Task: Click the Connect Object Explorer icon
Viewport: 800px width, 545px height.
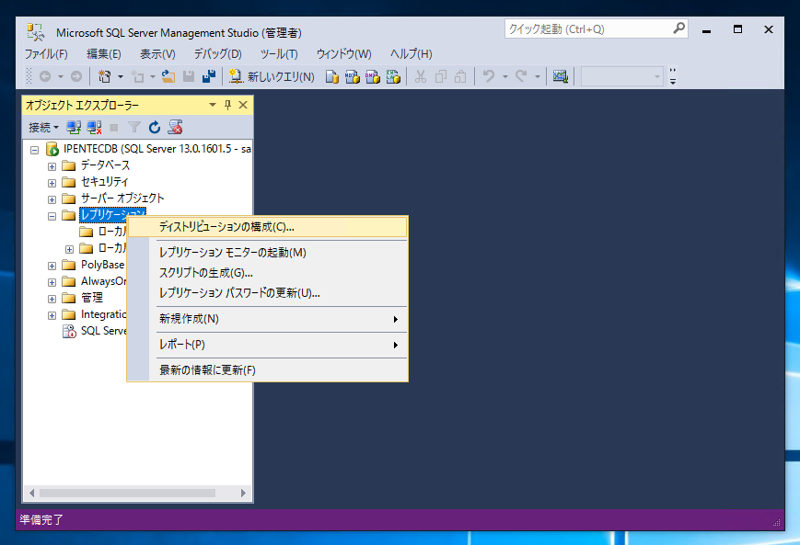Action: click(x=74, y=127)
